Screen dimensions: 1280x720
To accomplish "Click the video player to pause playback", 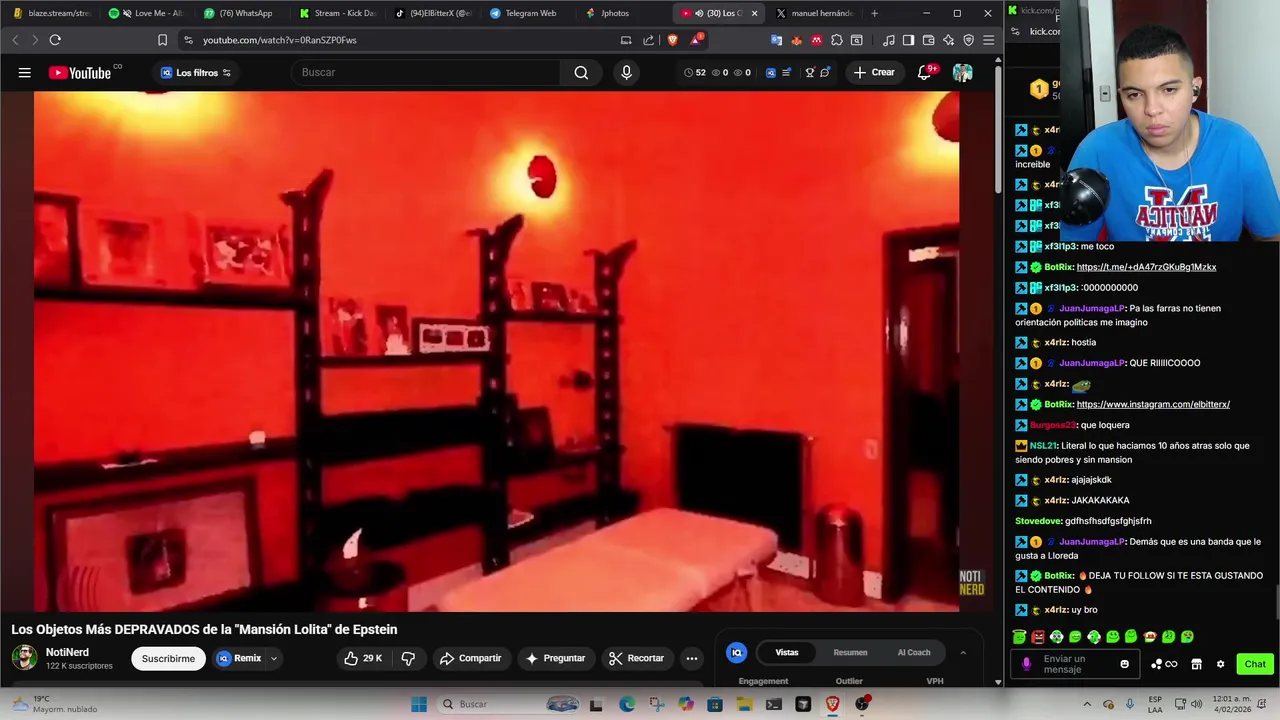I will tap(496, 351).
